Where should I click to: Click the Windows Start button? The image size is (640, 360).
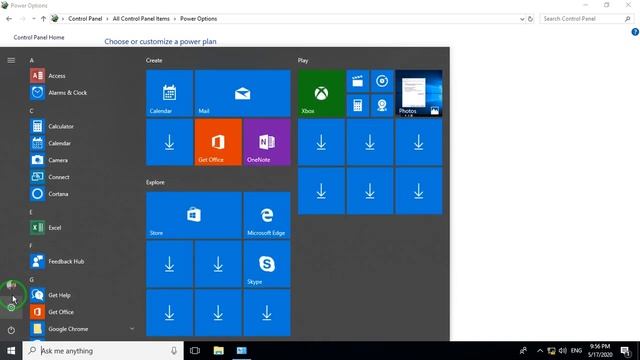point(11,351)
